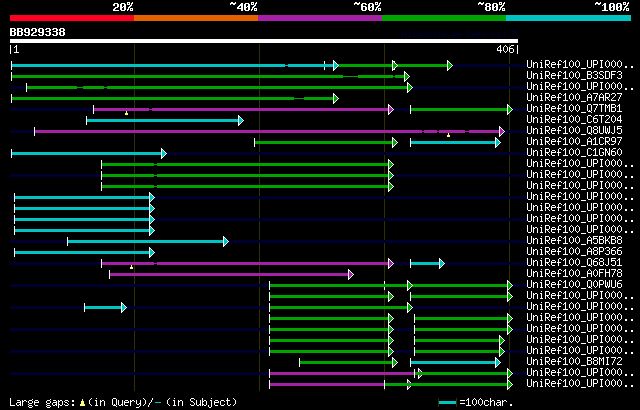Click the yellow gap marker under Q7TMB1 bar
This screenshot has width=640, height=410.
(127, 113)
